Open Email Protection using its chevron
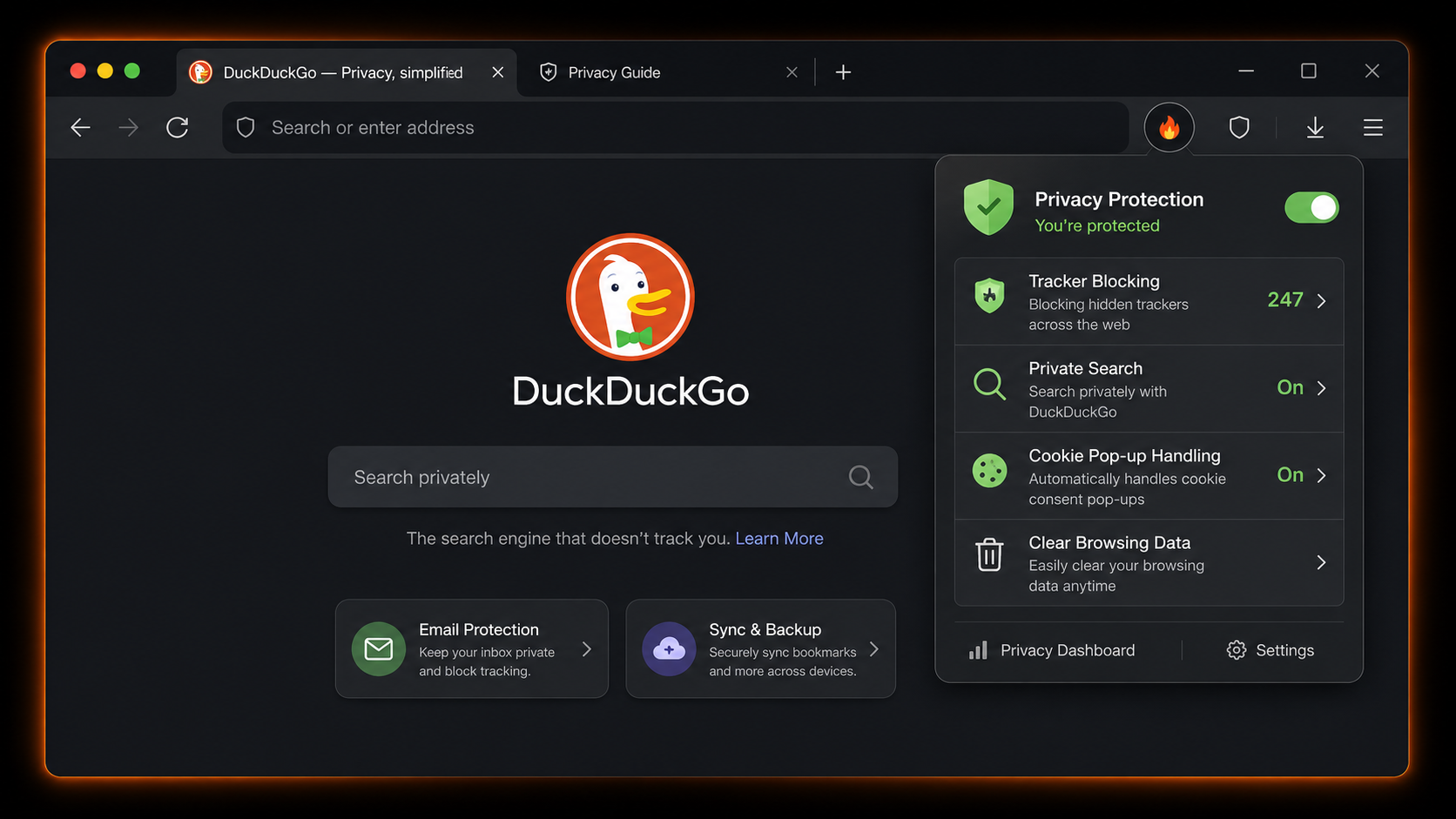Viewport: 1456px width, 819px height. tap(587, 649)
